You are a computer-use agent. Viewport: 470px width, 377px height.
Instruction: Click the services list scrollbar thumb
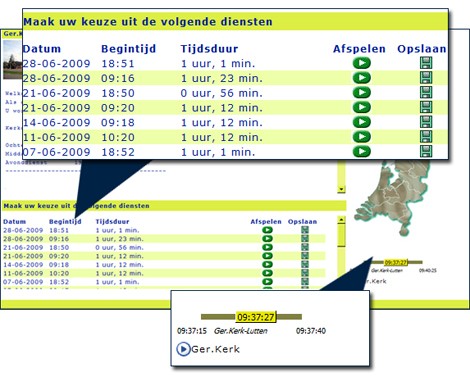[341, 236]
